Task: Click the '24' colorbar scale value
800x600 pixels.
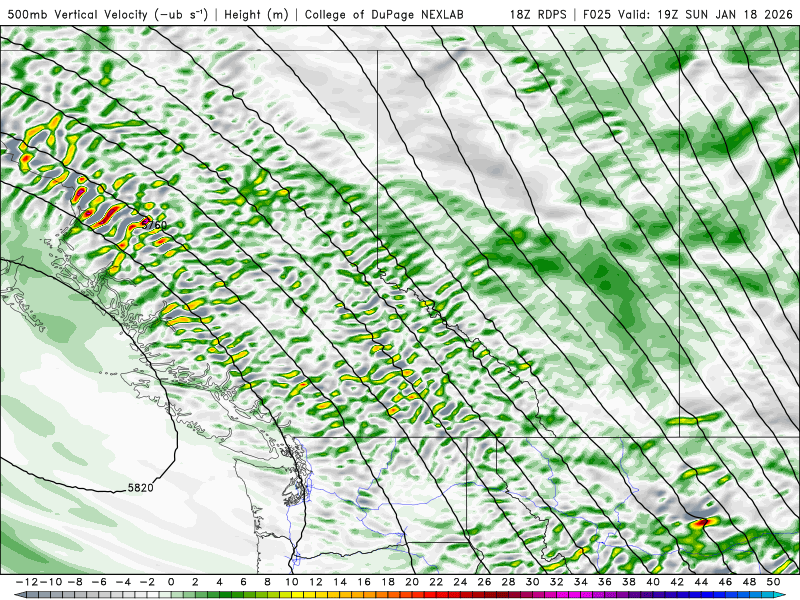Action: pos(460,582)
